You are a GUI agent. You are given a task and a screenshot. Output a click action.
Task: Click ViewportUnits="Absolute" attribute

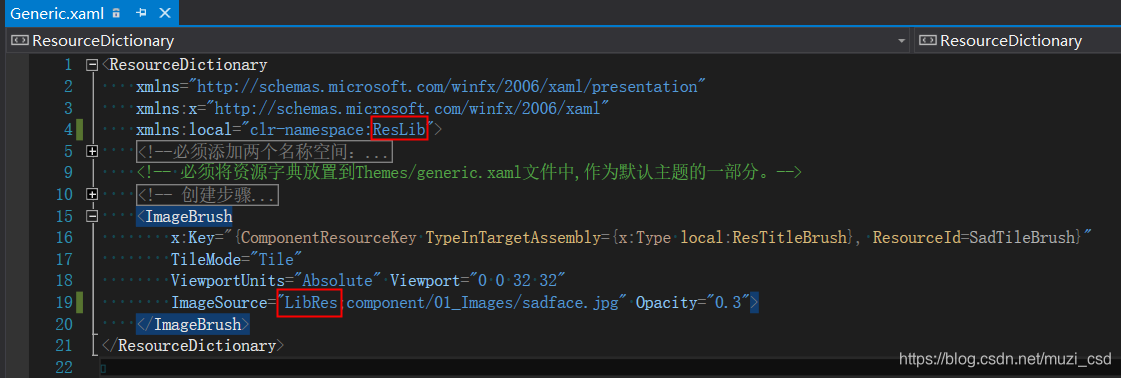(276, 282)
